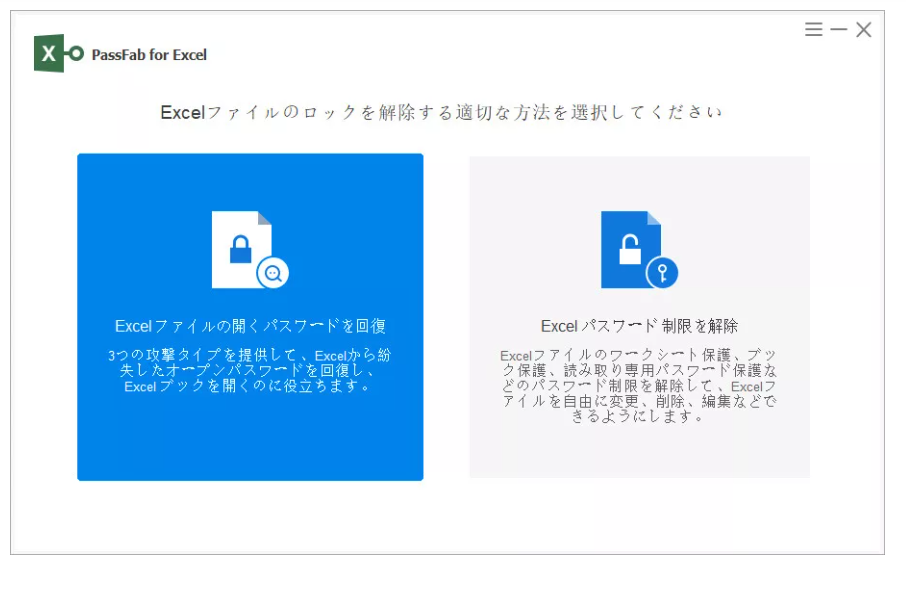Viewport: 906px width, 592px height.
Task: Click the Excelファイルのワークシート保護 description text
Action: click(639, 385)
